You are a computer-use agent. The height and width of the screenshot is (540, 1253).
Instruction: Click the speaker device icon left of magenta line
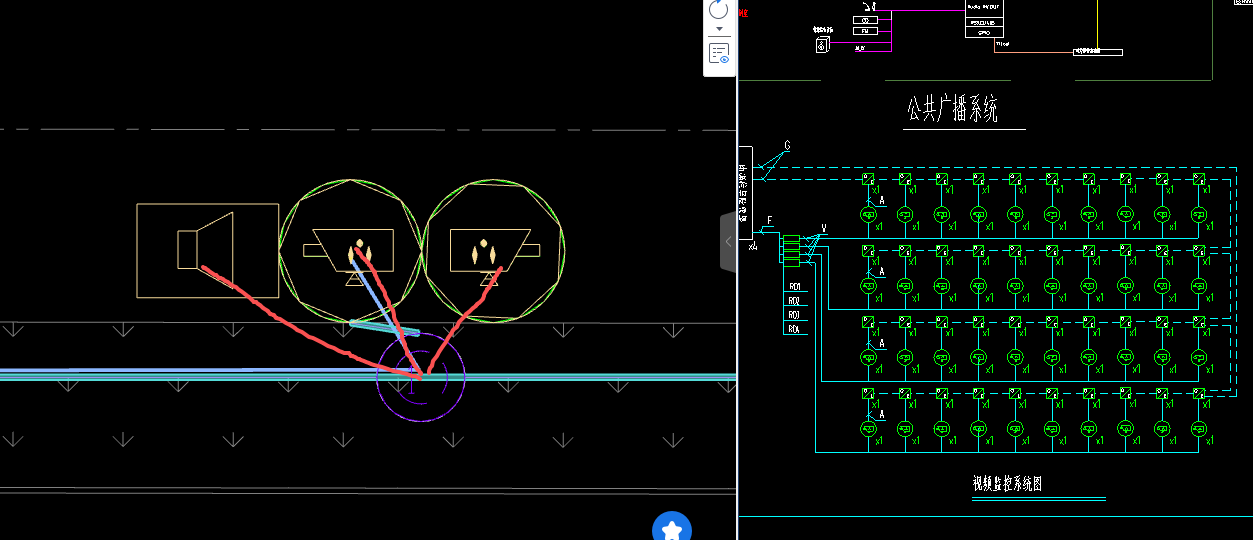[823, 45]
